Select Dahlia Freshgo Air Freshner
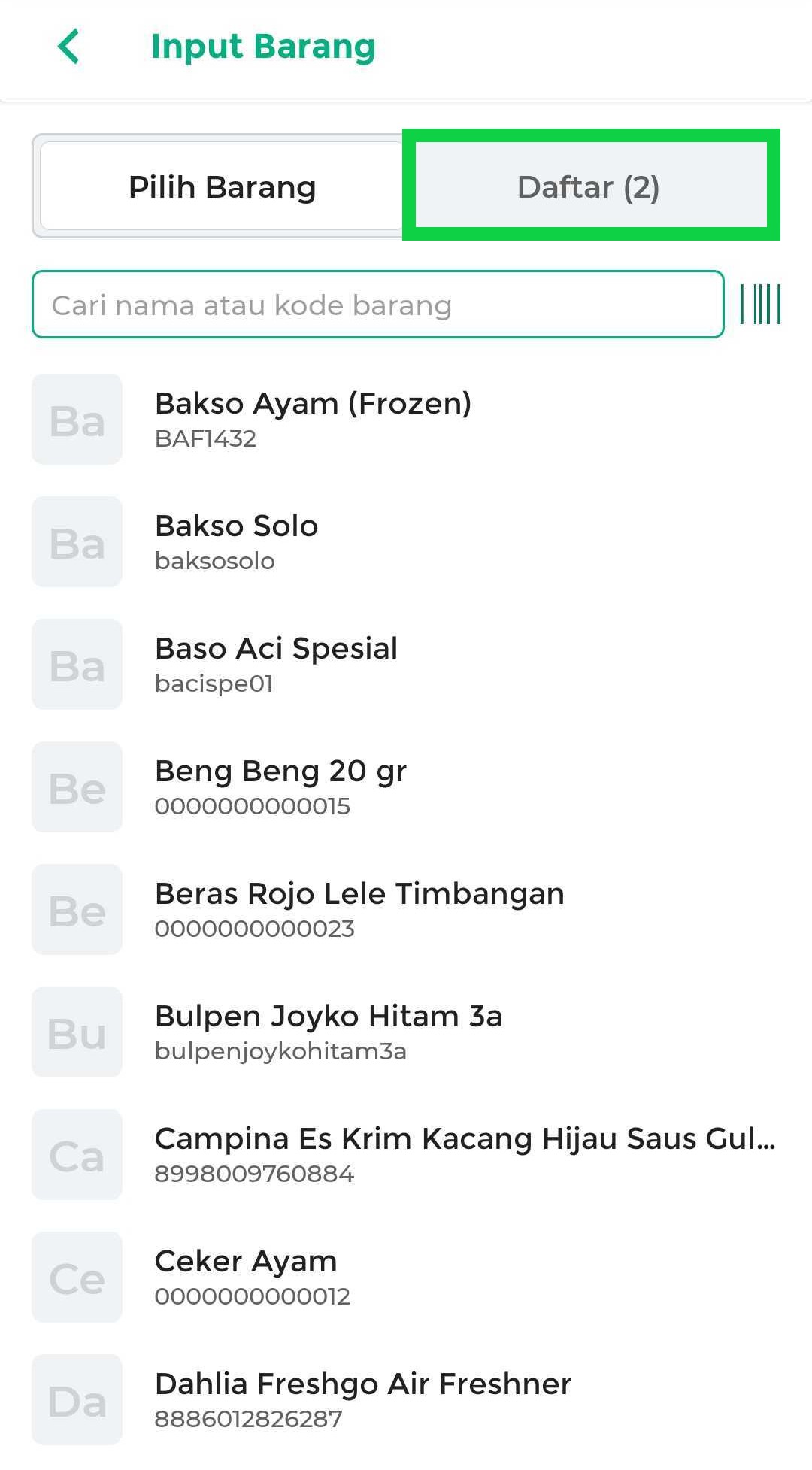Viewport: 812px width, 1470px height. [x=363, y=1399]
